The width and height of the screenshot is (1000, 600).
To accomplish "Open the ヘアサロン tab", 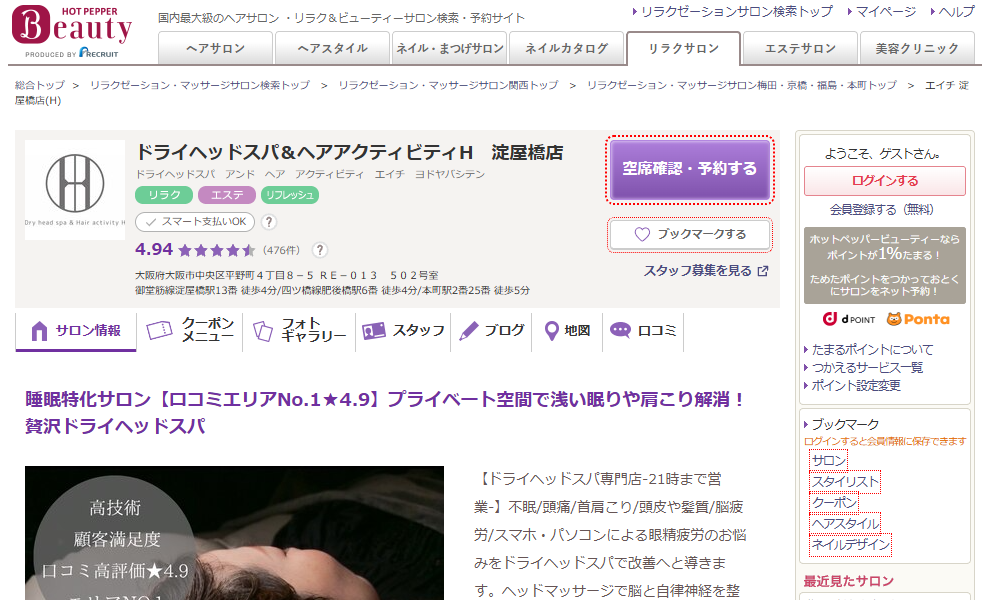I will click(x=216, y=48).
